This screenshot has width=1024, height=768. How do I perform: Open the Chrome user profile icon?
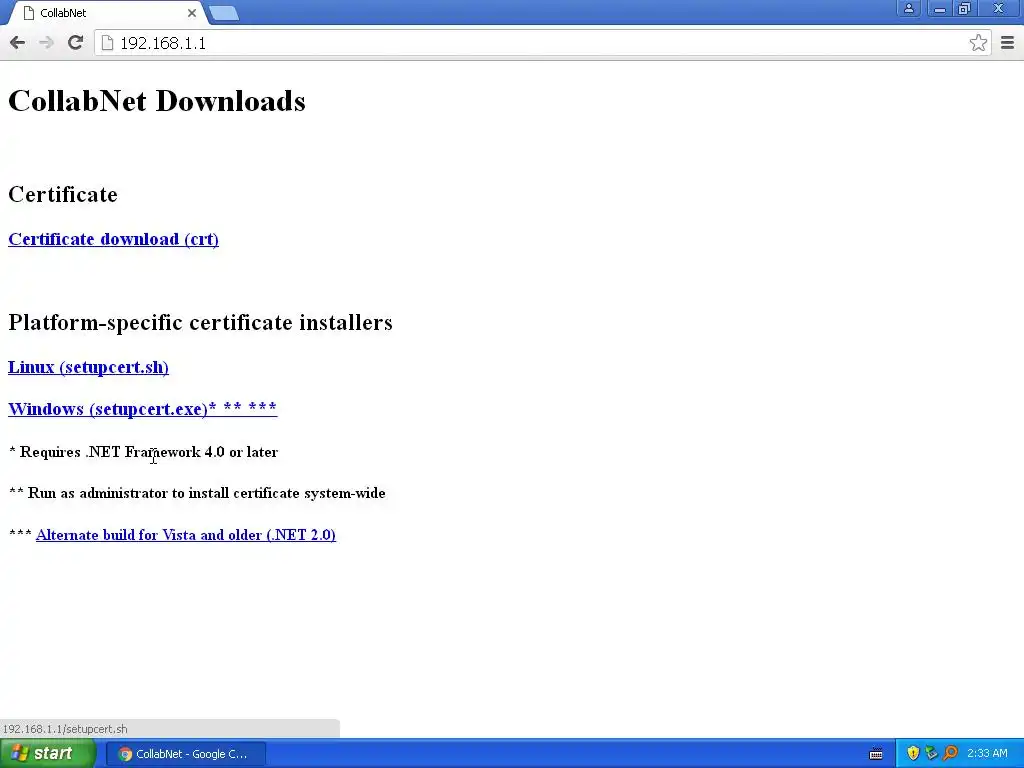[908, 9]
